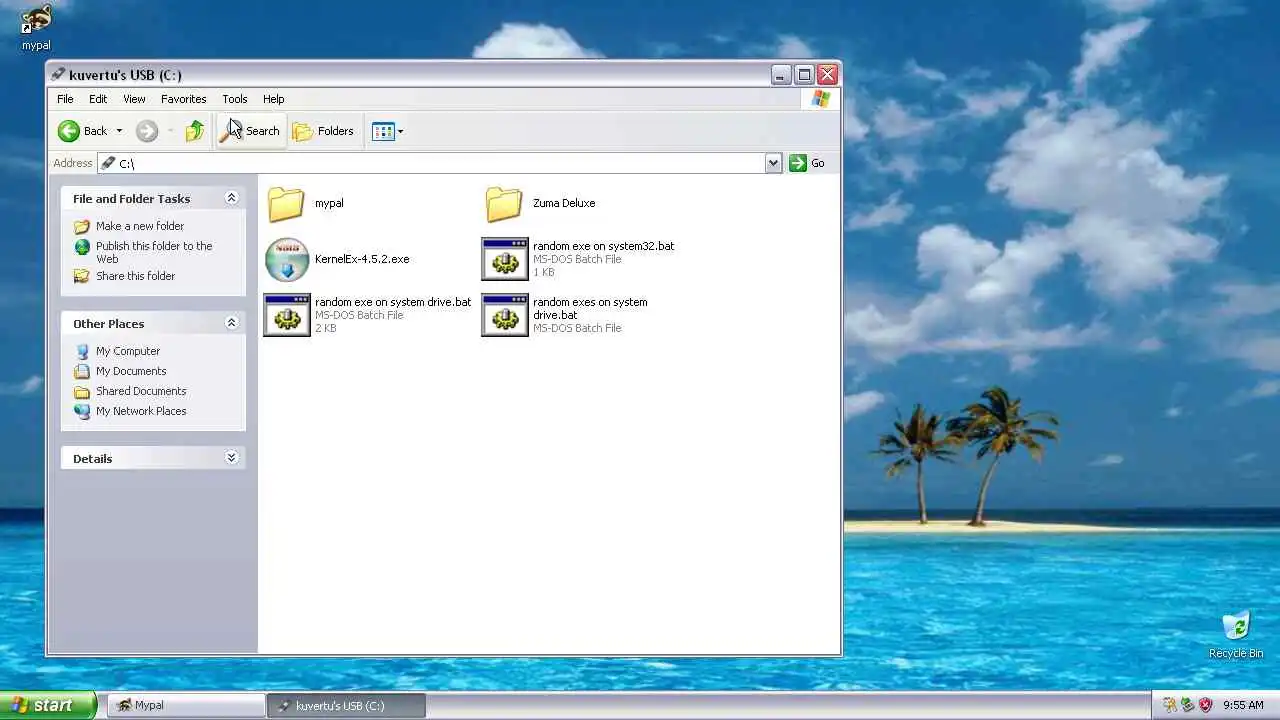Expand the Details panel

click(231, 458)
